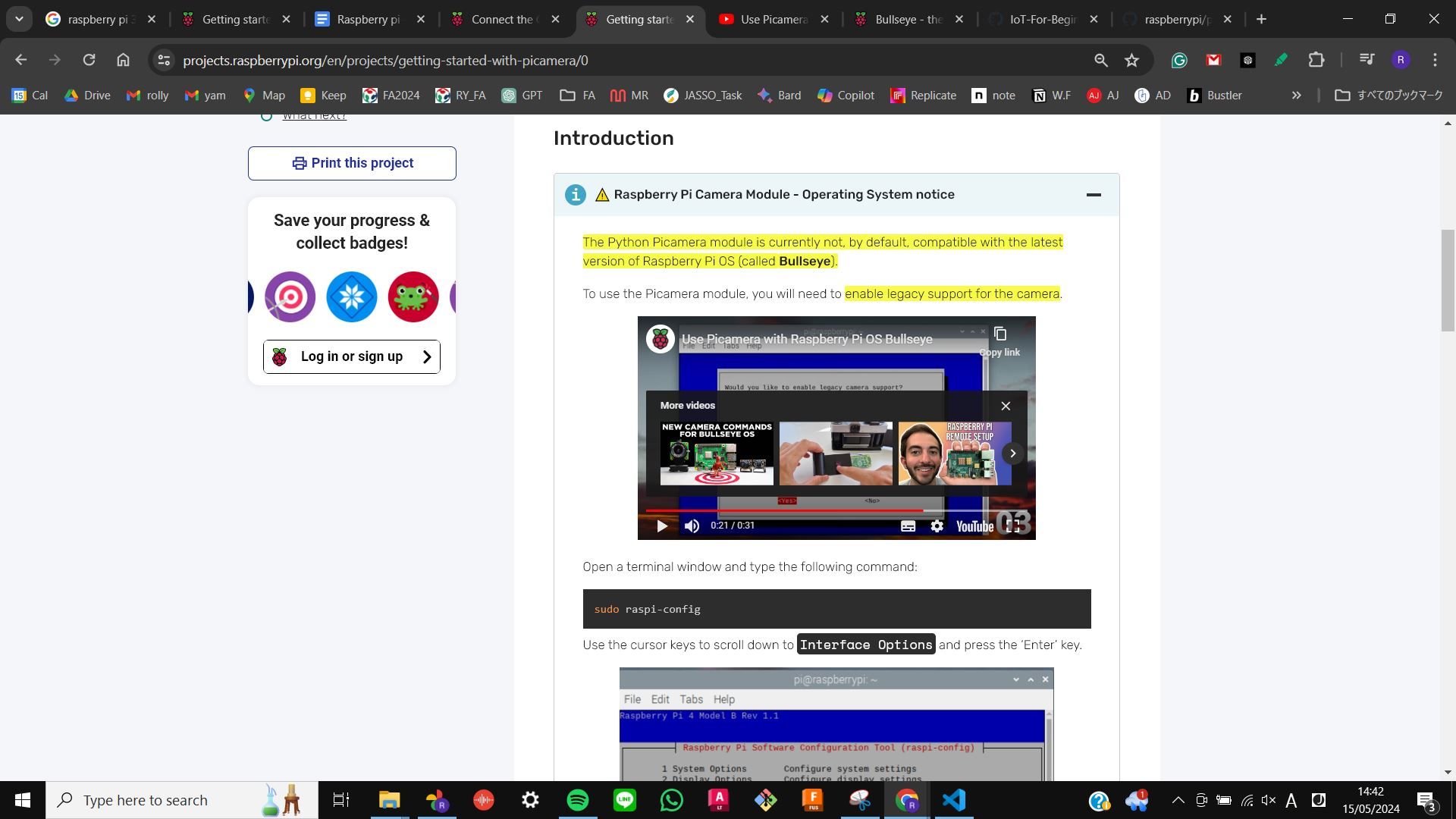The image size is (1456, 819).
Task: Click Log in or sign up button
Action: tap(352, 356)
